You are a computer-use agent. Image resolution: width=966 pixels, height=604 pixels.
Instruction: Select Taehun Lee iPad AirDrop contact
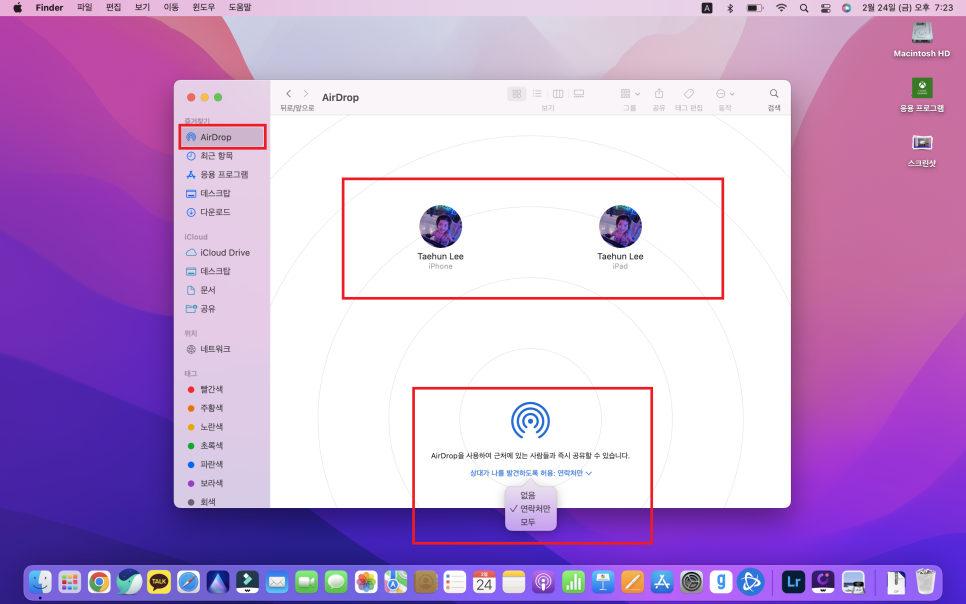[x=620, y=237]
